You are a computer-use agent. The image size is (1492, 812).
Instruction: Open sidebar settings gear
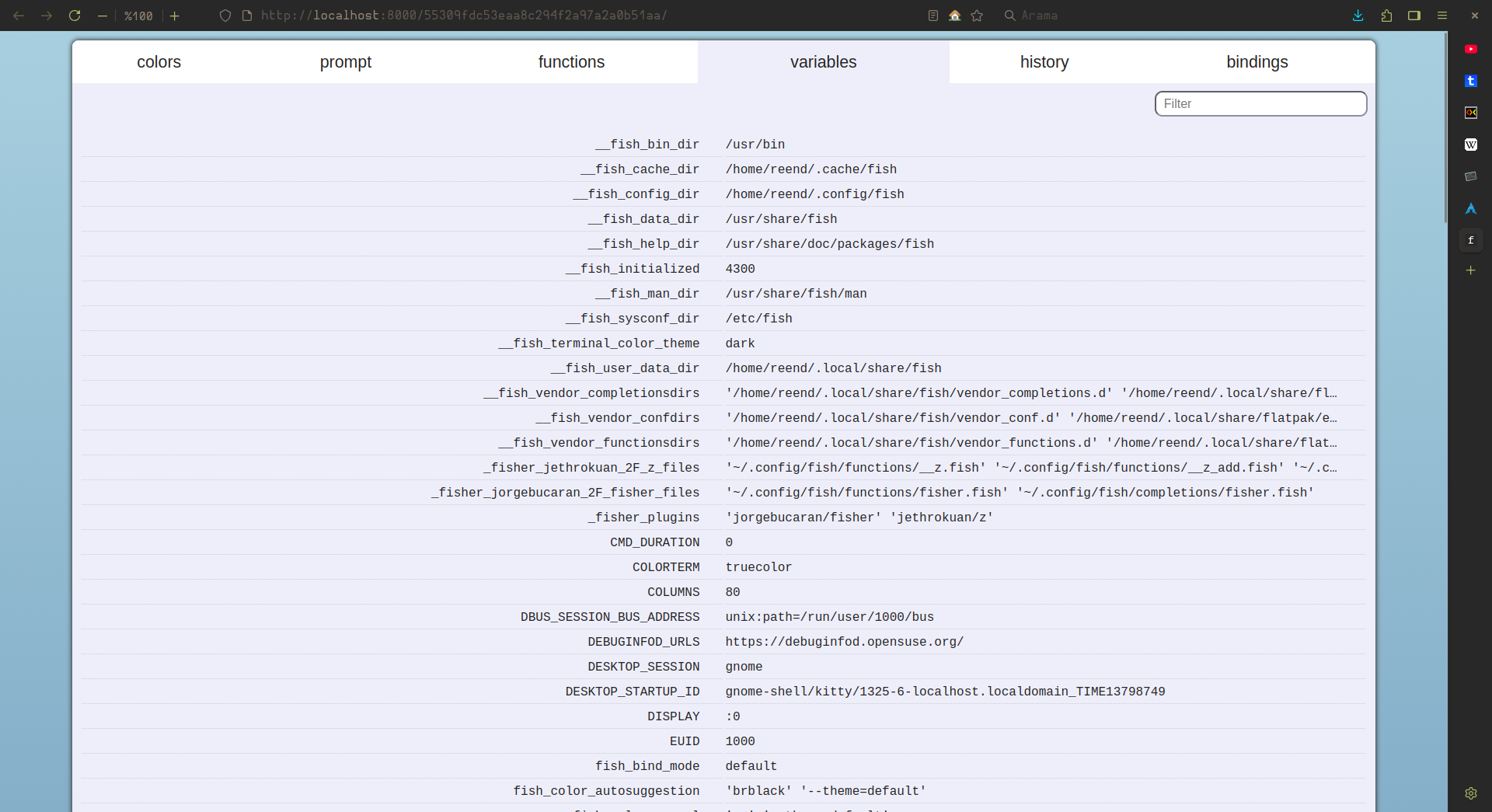pyautogui.click(x=1471, y=793)
